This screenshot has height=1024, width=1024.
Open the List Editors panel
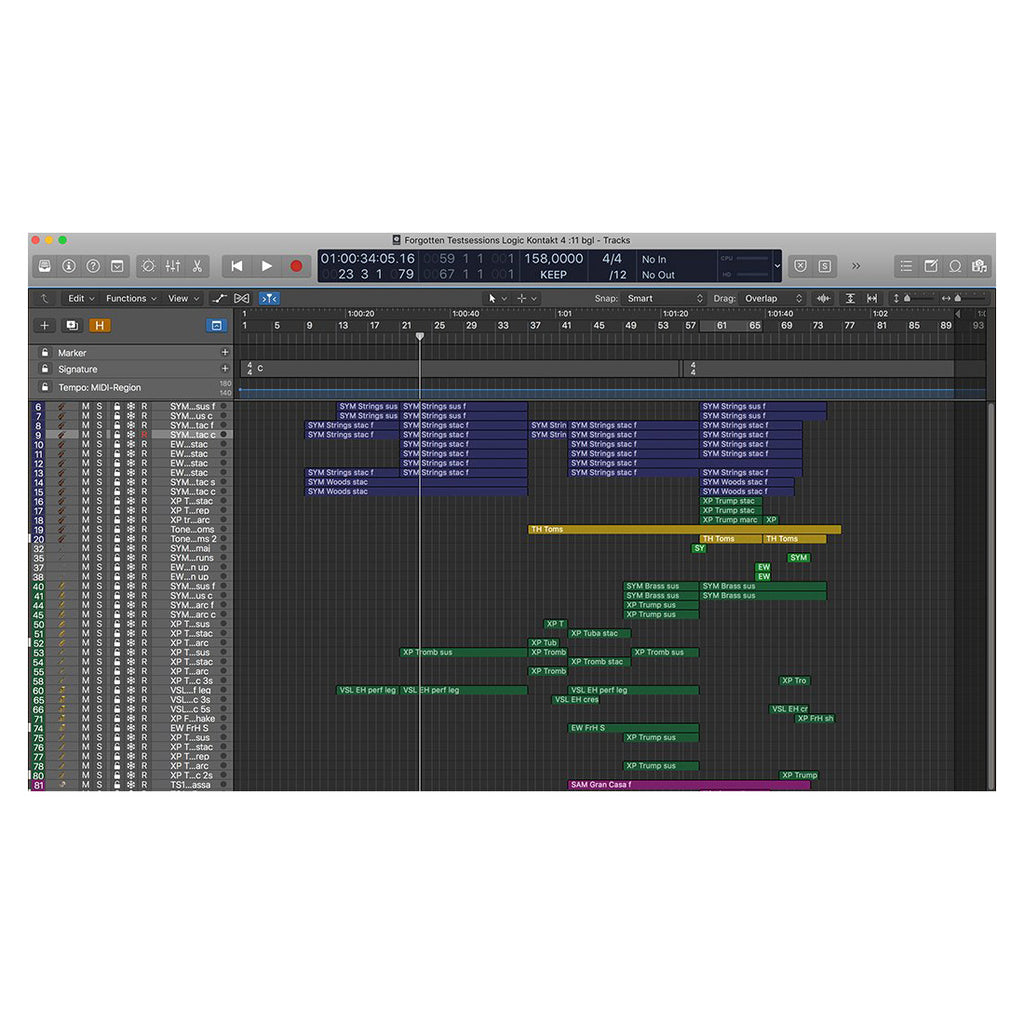[x=906, y=266]
